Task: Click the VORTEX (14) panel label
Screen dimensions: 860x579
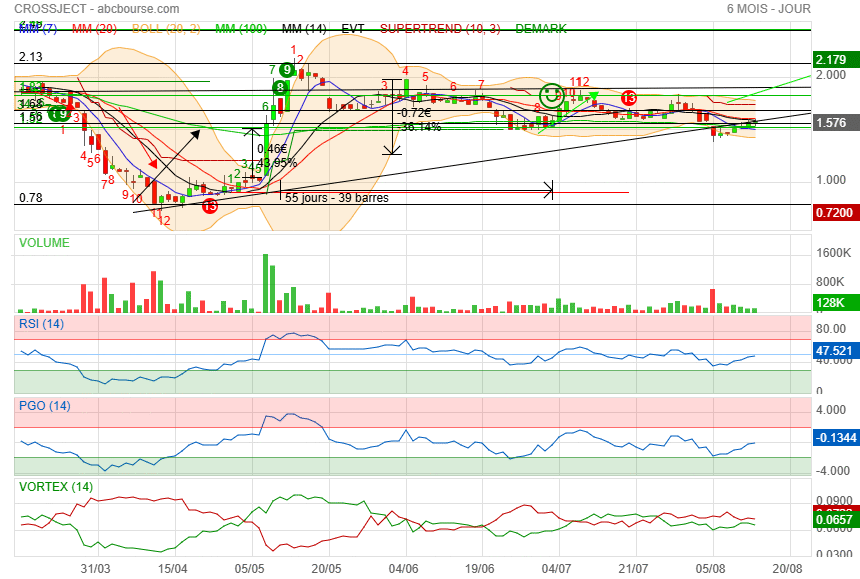Action: tap(56, 487)
